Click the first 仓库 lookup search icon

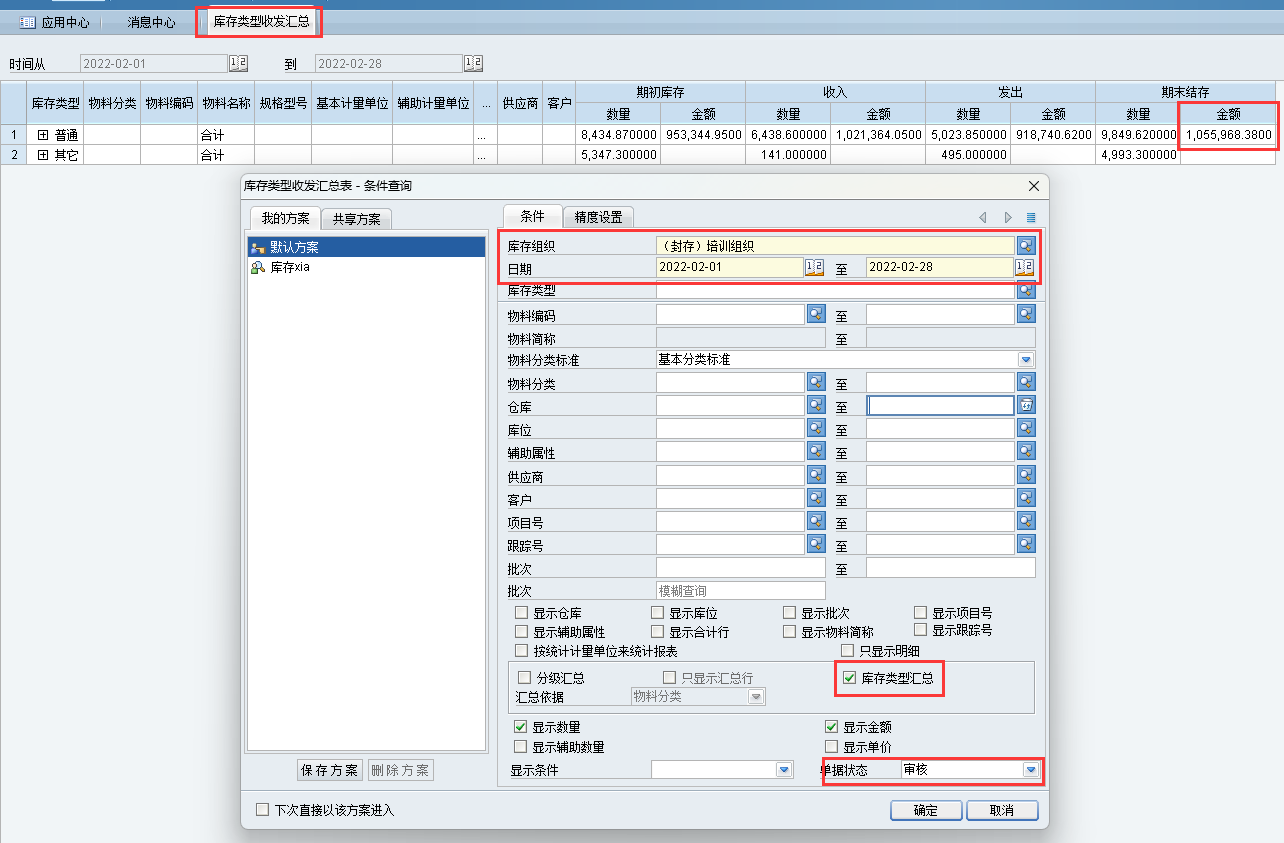point(816,405)
